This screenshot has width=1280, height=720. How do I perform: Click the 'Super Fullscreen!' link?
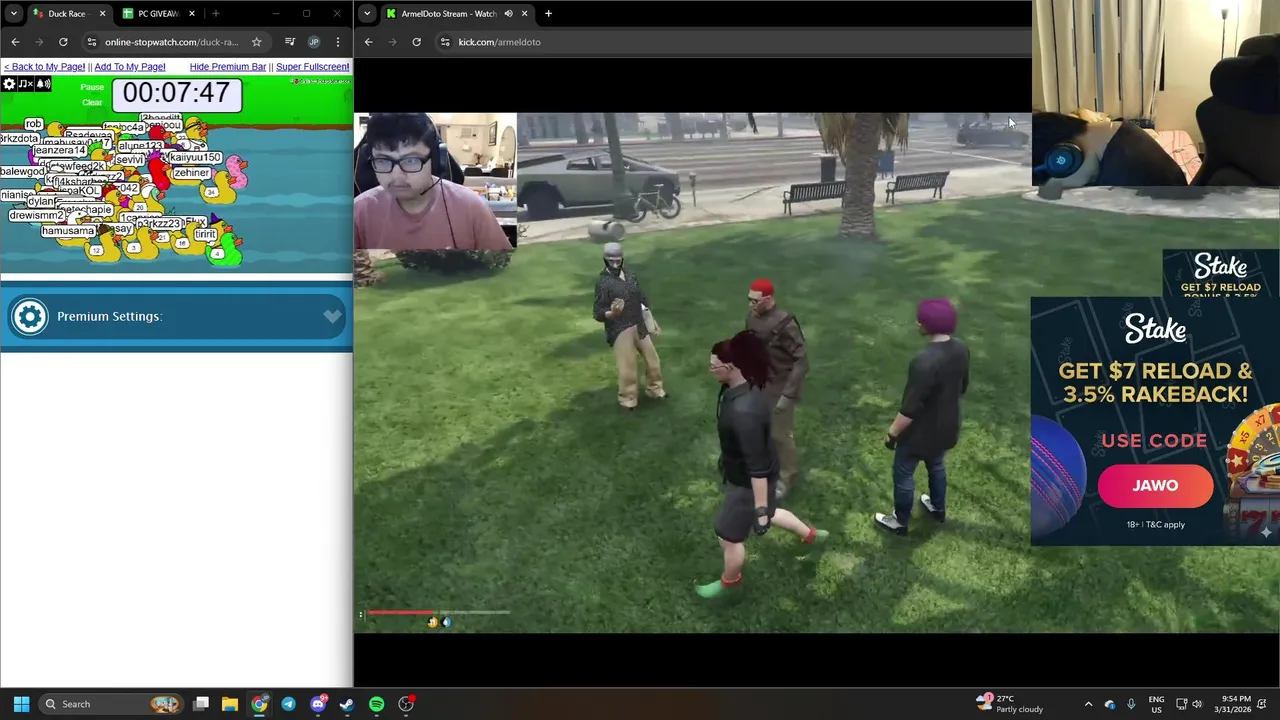313,67
